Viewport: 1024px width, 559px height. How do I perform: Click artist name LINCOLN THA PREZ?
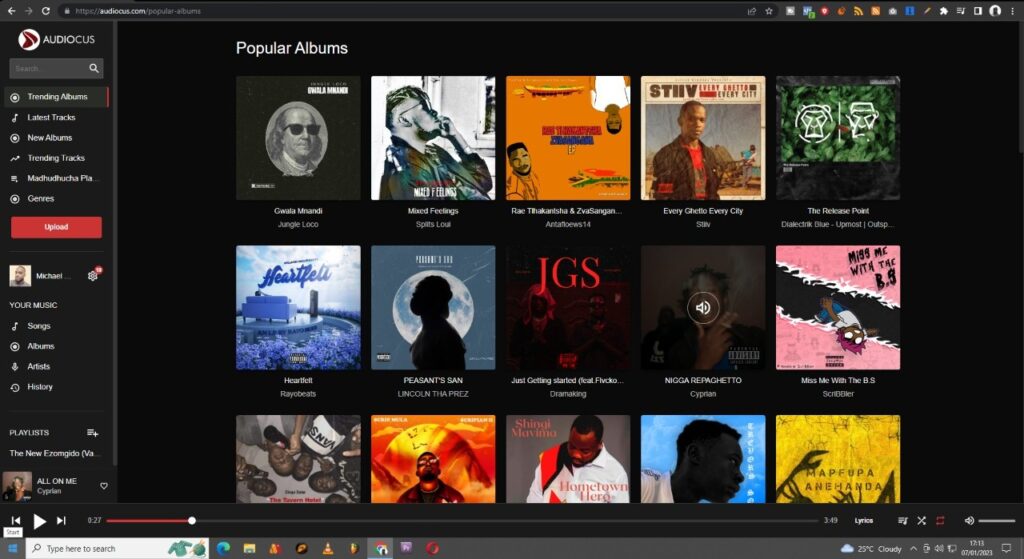coord(433,394)
